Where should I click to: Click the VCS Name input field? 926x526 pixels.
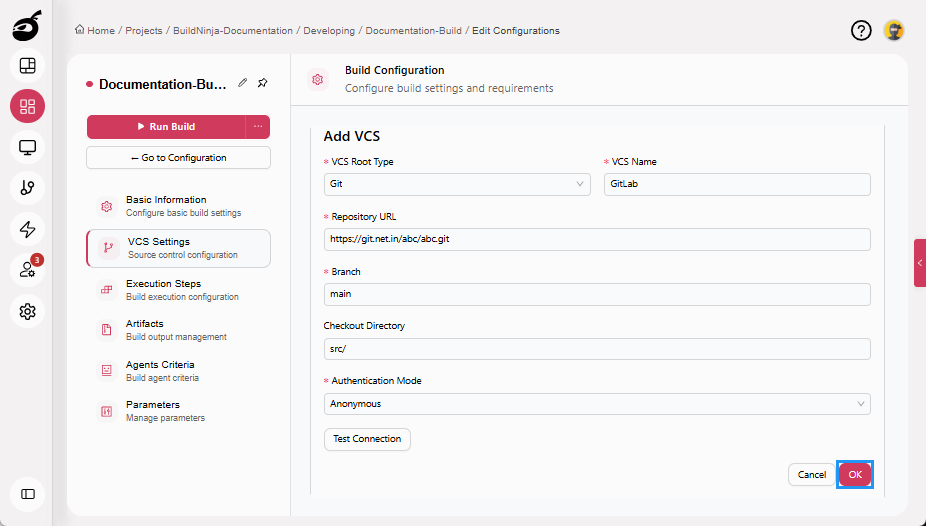click(737, 184)
